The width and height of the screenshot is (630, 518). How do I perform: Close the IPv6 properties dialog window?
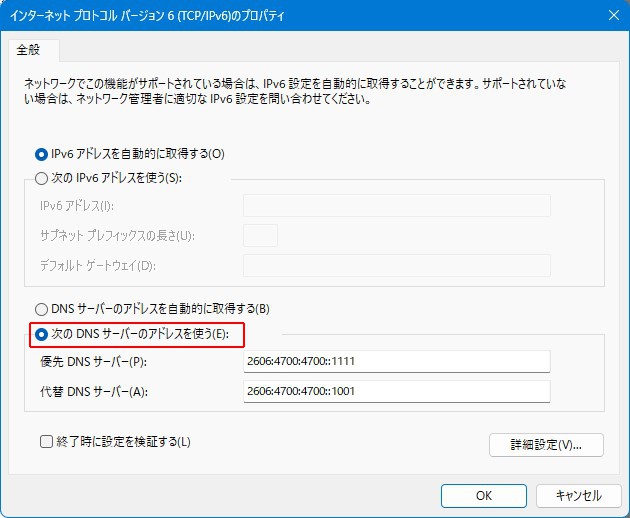tap(612, 15)
